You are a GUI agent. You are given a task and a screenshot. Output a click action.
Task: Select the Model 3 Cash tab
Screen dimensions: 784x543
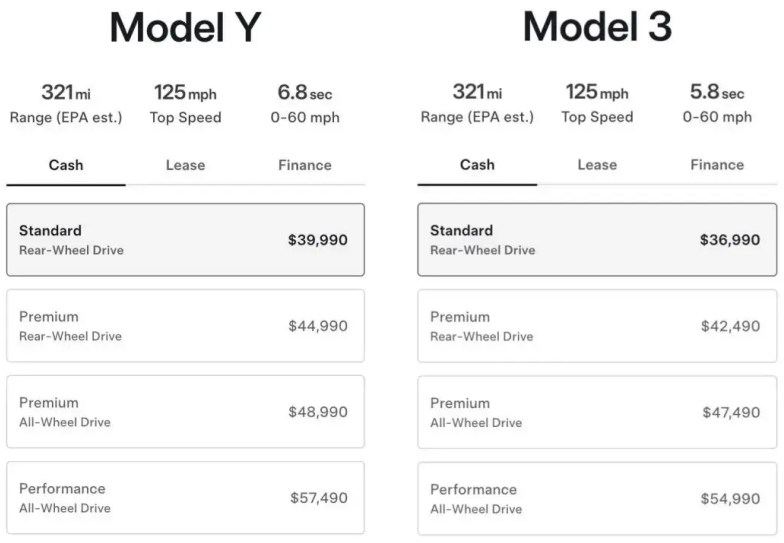coord(477,164)
